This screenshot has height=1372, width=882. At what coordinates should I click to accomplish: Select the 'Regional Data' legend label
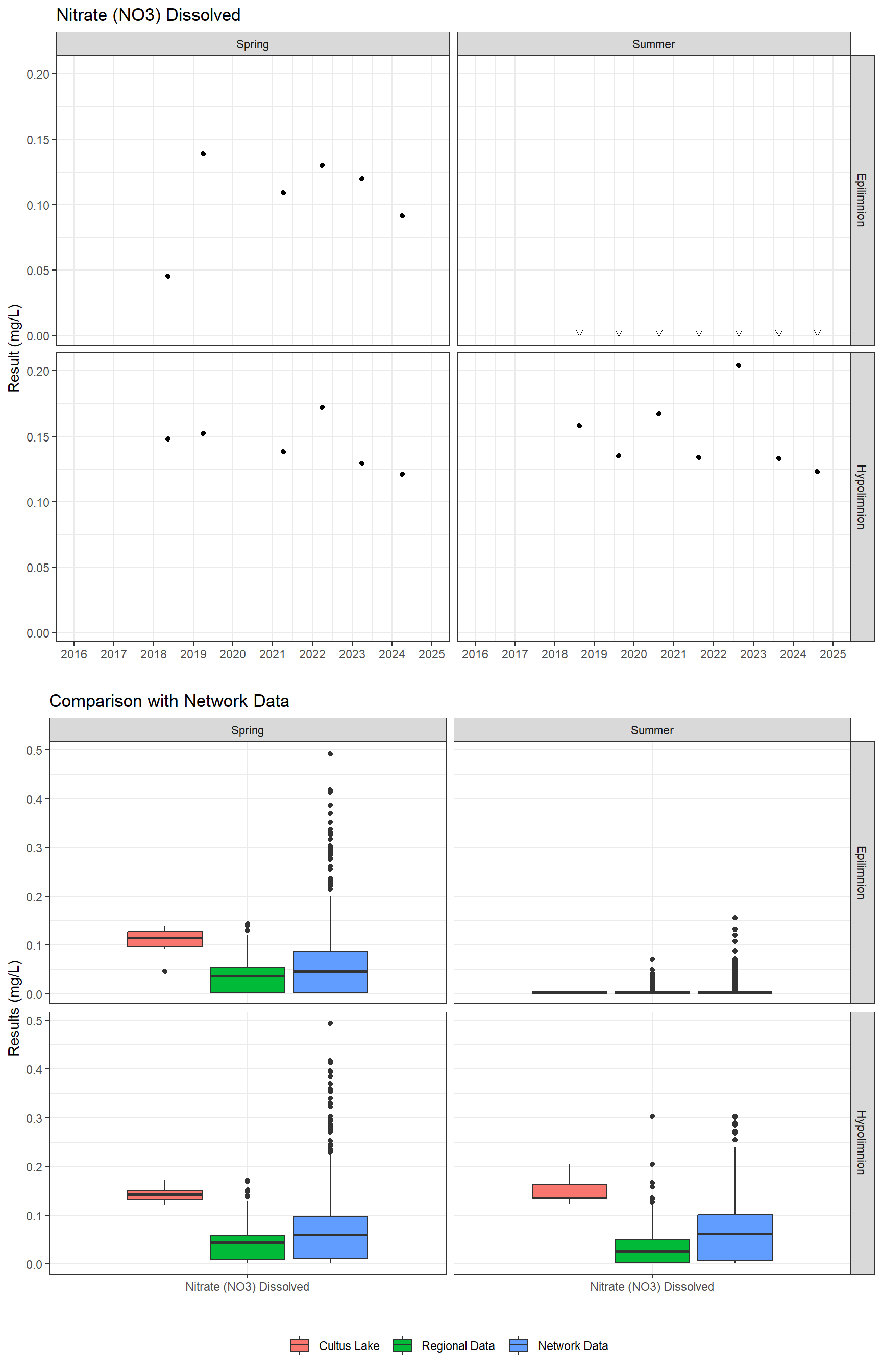click(x=458, y=1345)
